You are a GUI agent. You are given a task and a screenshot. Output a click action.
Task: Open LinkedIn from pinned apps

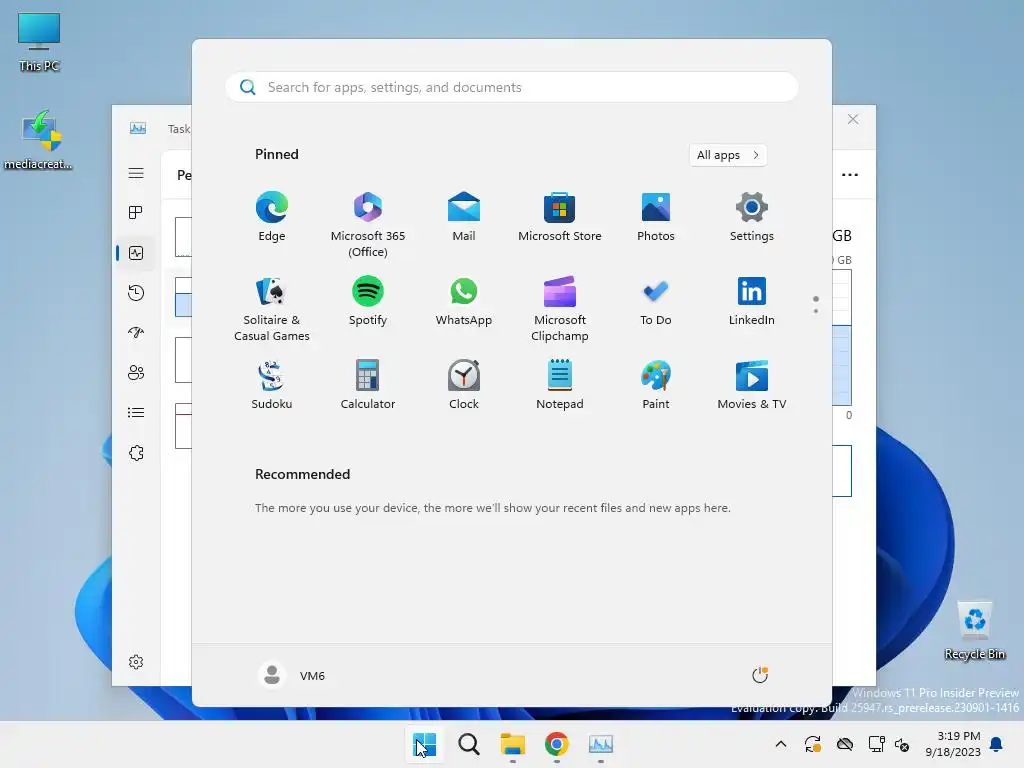pos(752,302)
